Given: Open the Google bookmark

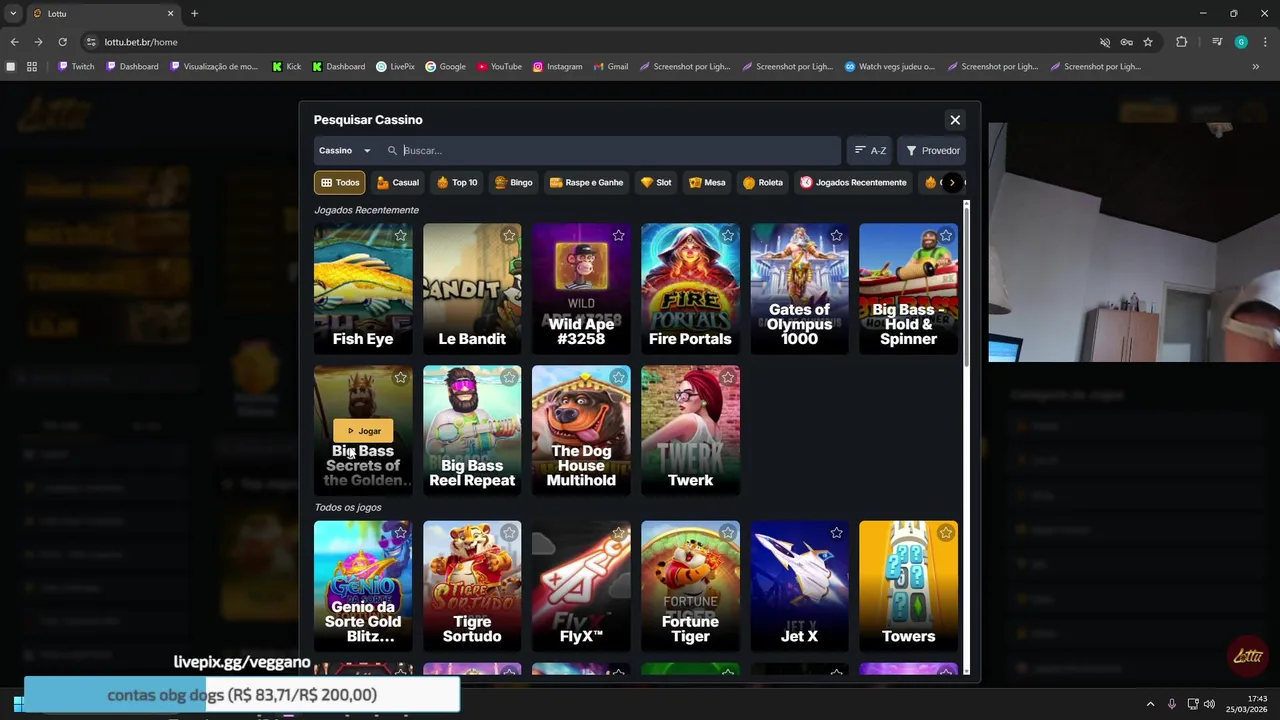Looking at the screenshot, I should coord(445,67).
